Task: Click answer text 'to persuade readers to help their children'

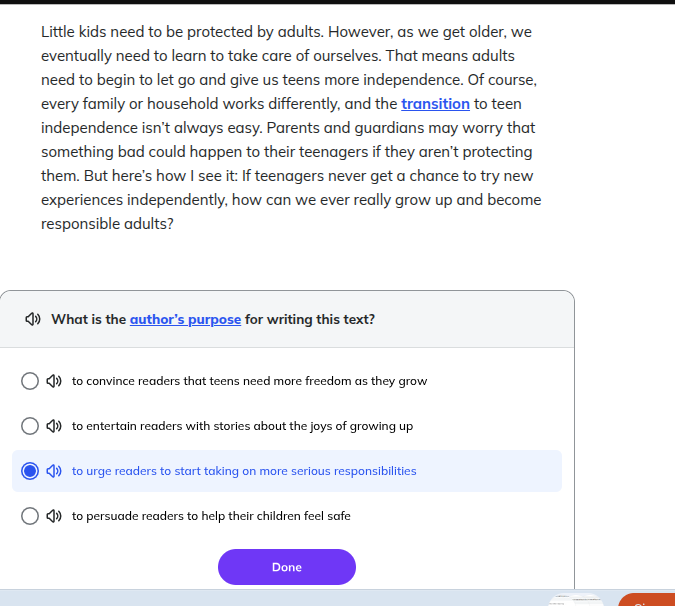Action: point(211,516)
